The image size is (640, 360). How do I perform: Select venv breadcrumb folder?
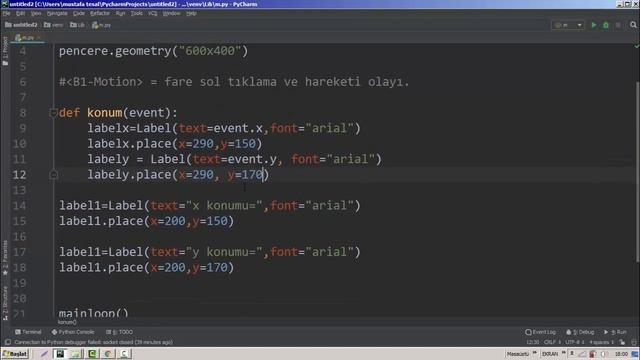click(x=53, y=25)
